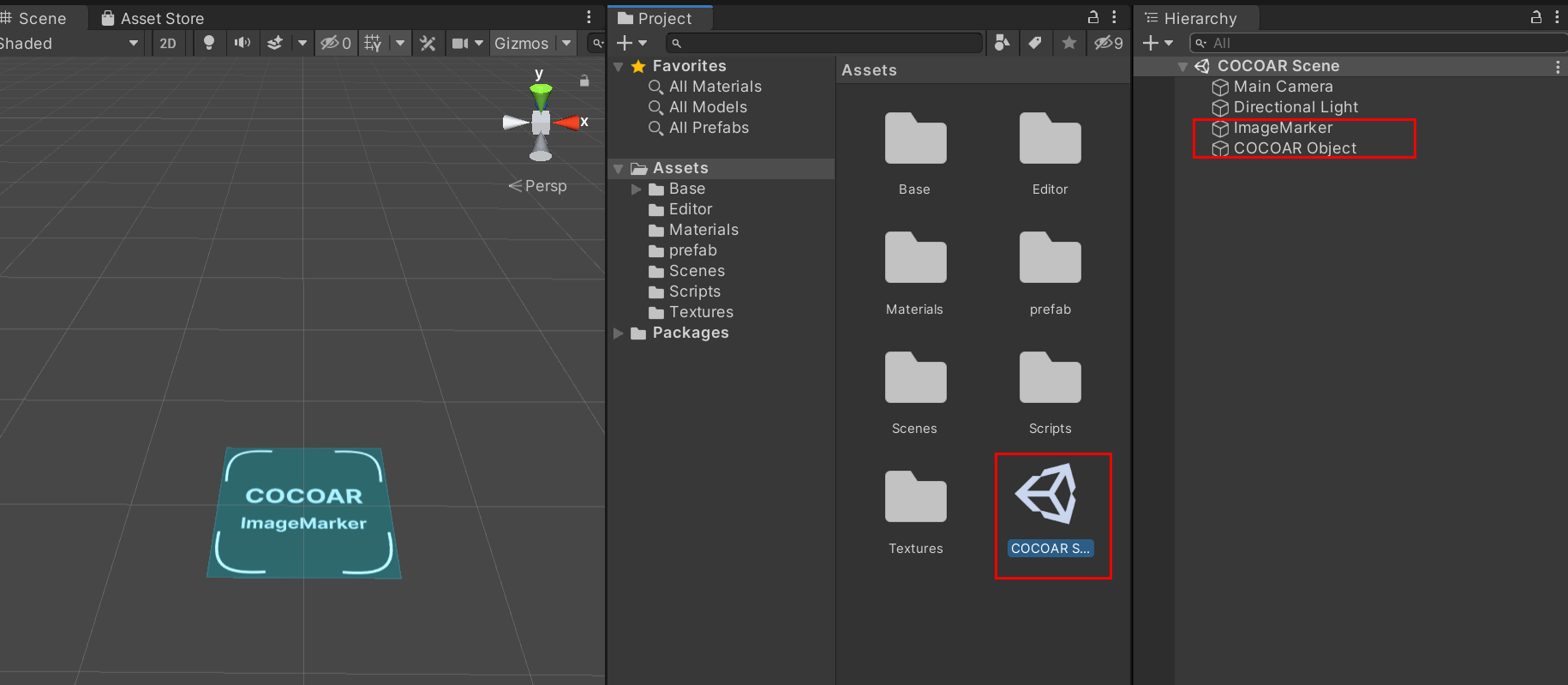The width and height of the screenshot is (1568, 685).
Task: Search by type icon in Project panel
Action: [1002, 43]
